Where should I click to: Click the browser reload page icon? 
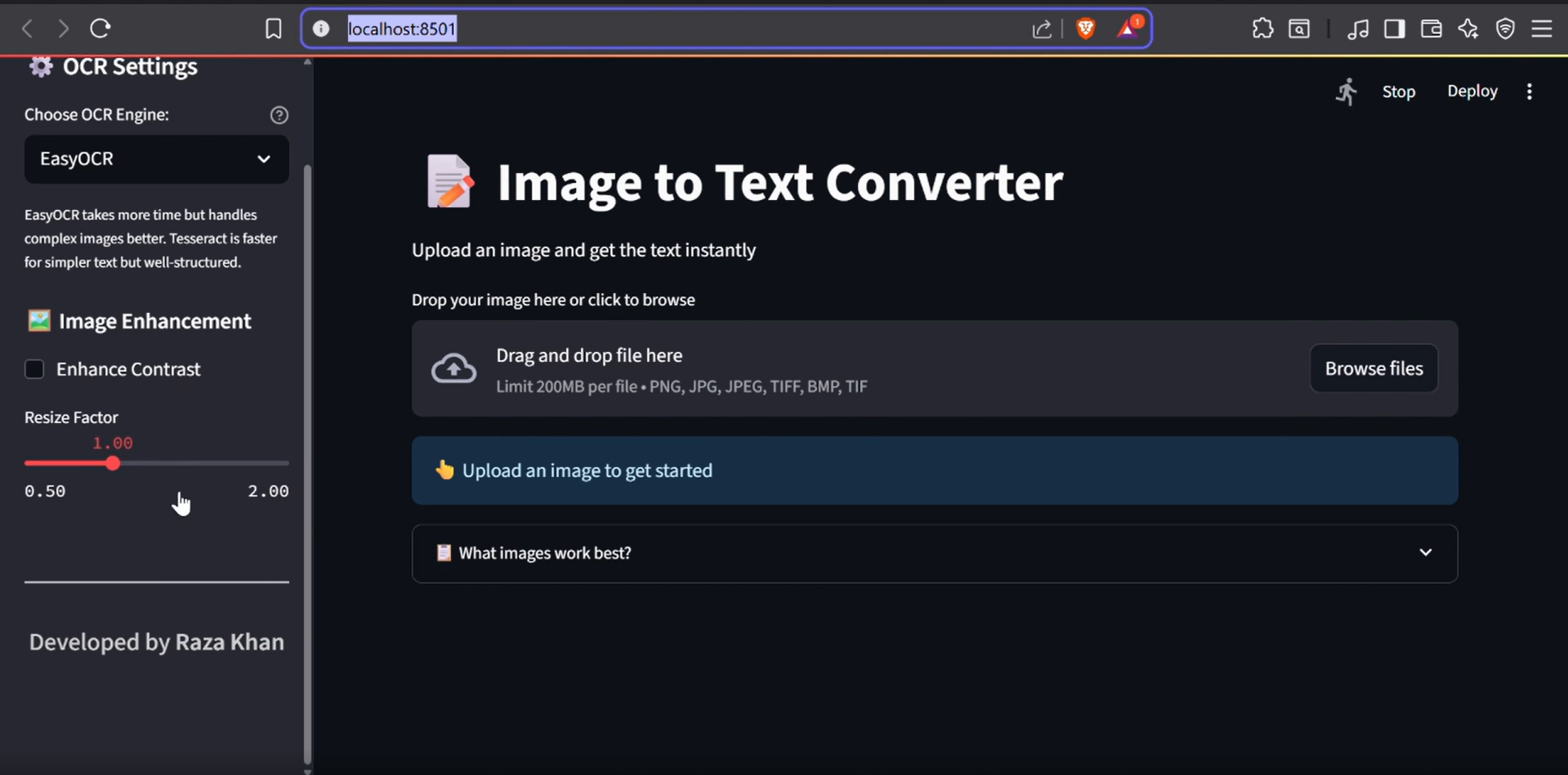tap(101, 29)
